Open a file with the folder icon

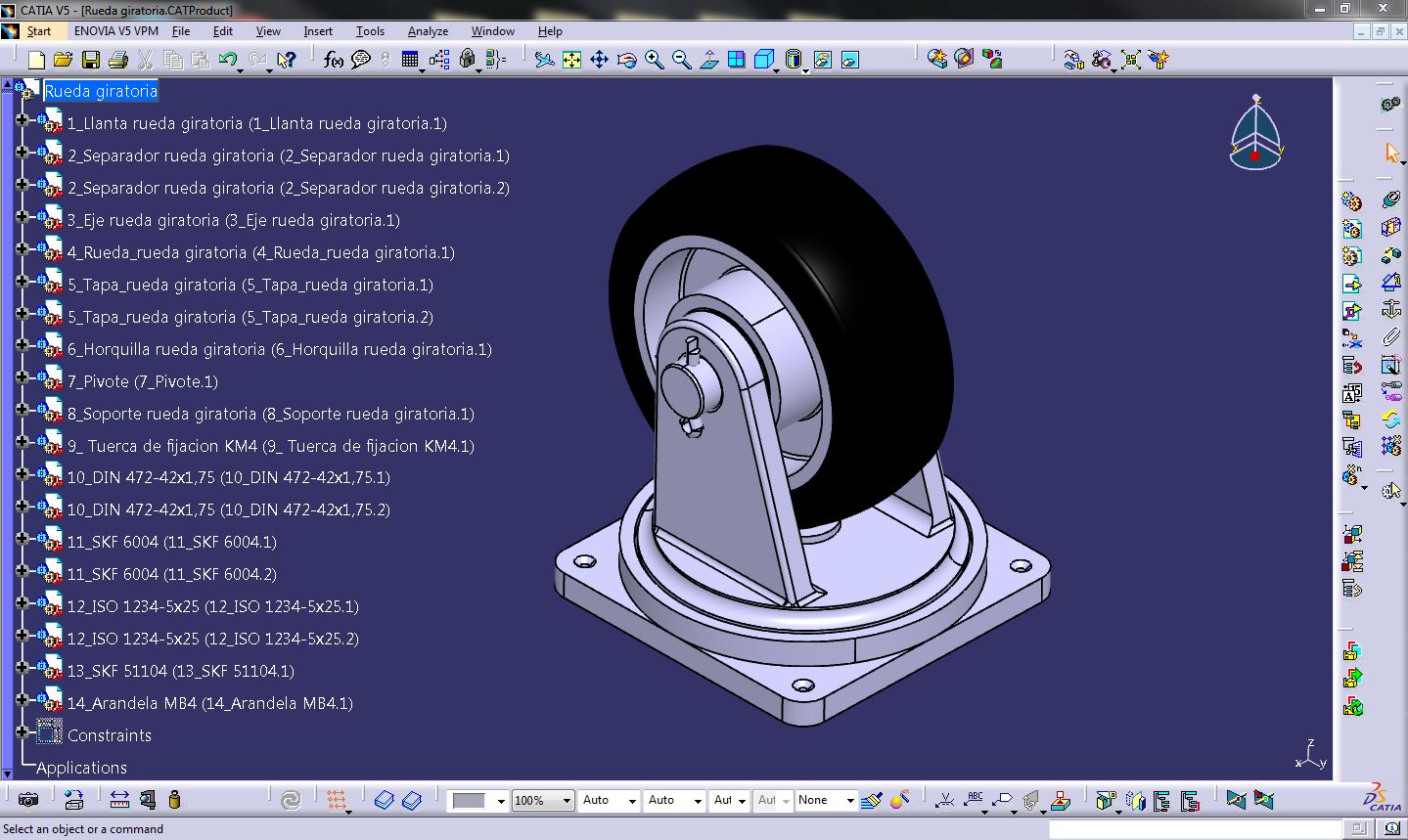point(63,60)
